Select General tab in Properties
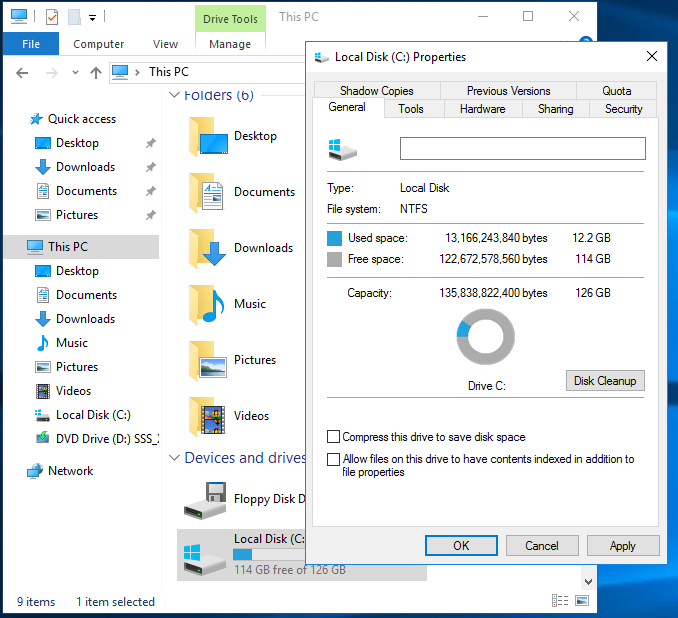This screenshot has width=678, height=618. click(x=347, y=107)
